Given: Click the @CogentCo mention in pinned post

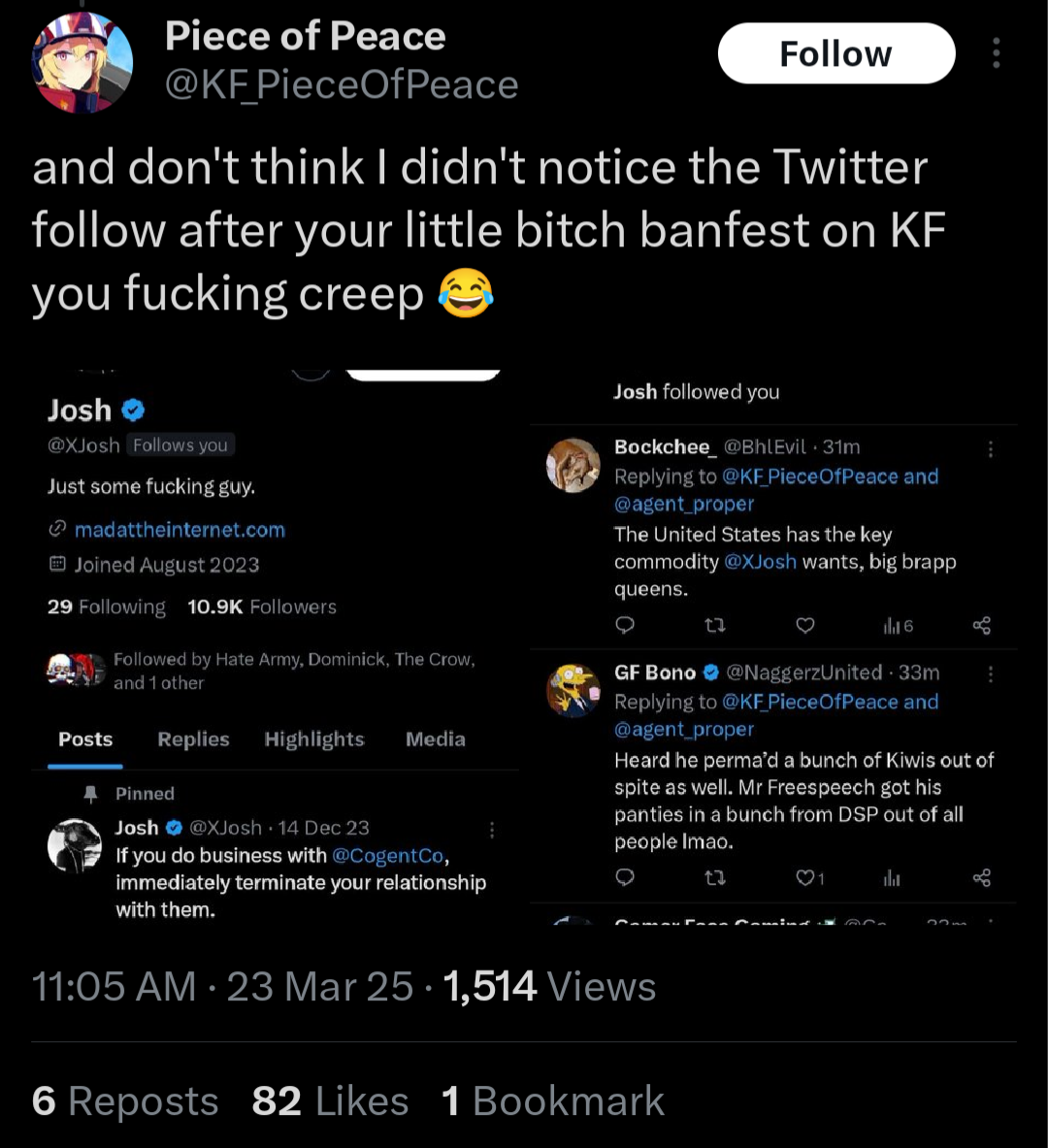Looking at the screenshot, I should point(388,855).
